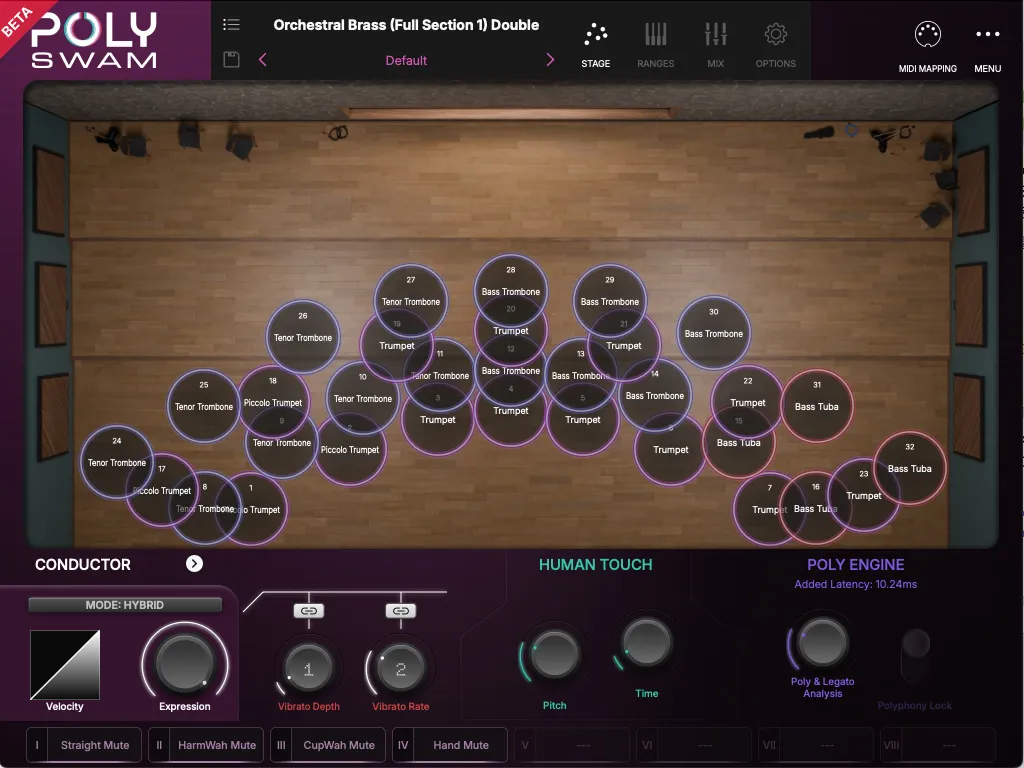The width and height of the screenshot is (1024, 768).
Task: Toggle the link above Vibrato Rate
Action: click(401, 611)
